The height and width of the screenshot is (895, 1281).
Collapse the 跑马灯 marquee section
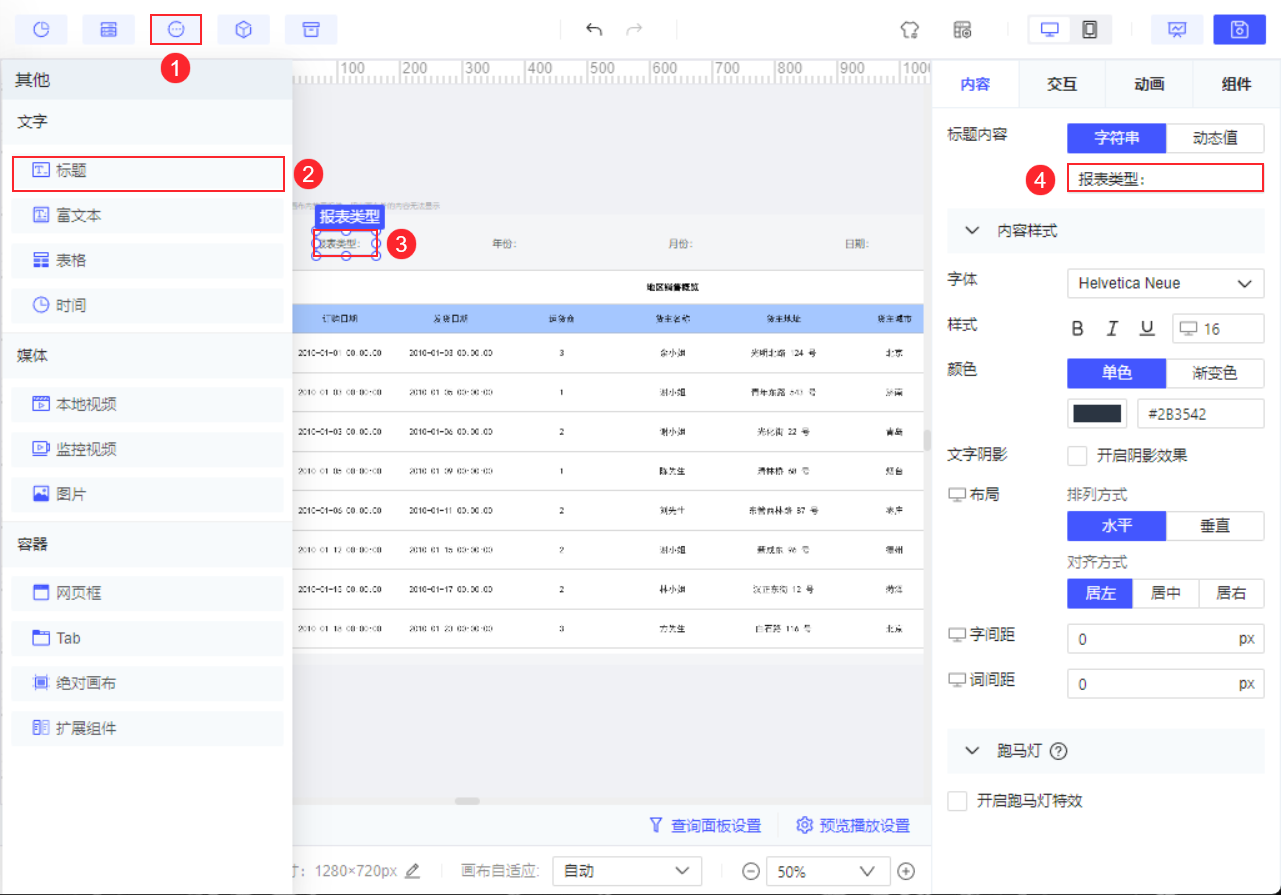click(972, 751)
